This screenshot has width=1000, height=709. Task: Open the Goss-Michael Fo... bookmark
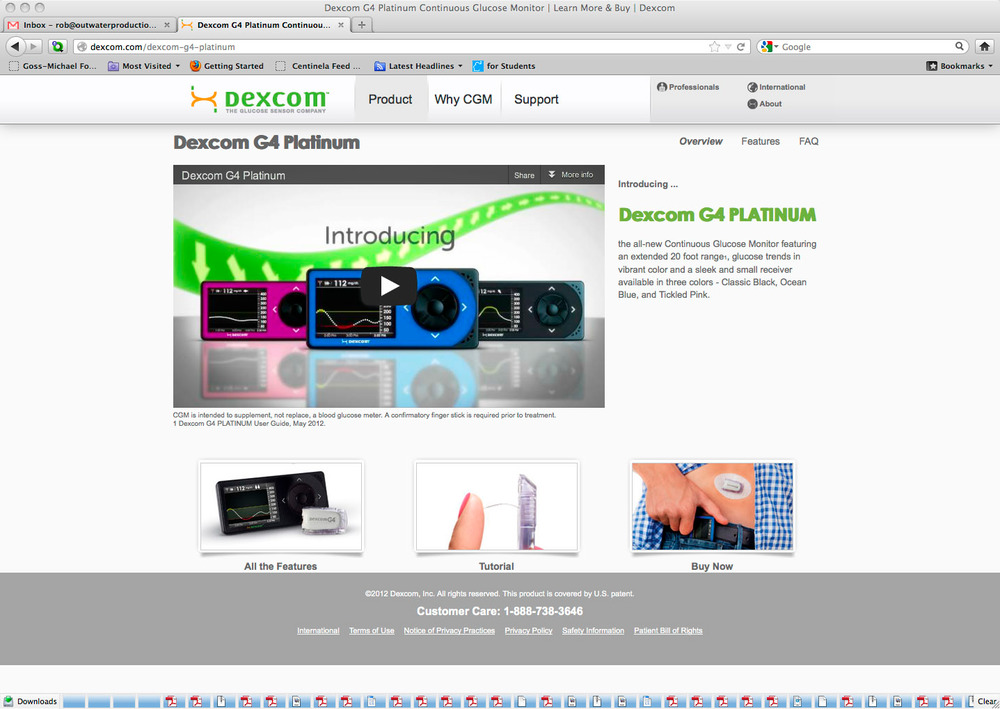(x=53, y=66)
